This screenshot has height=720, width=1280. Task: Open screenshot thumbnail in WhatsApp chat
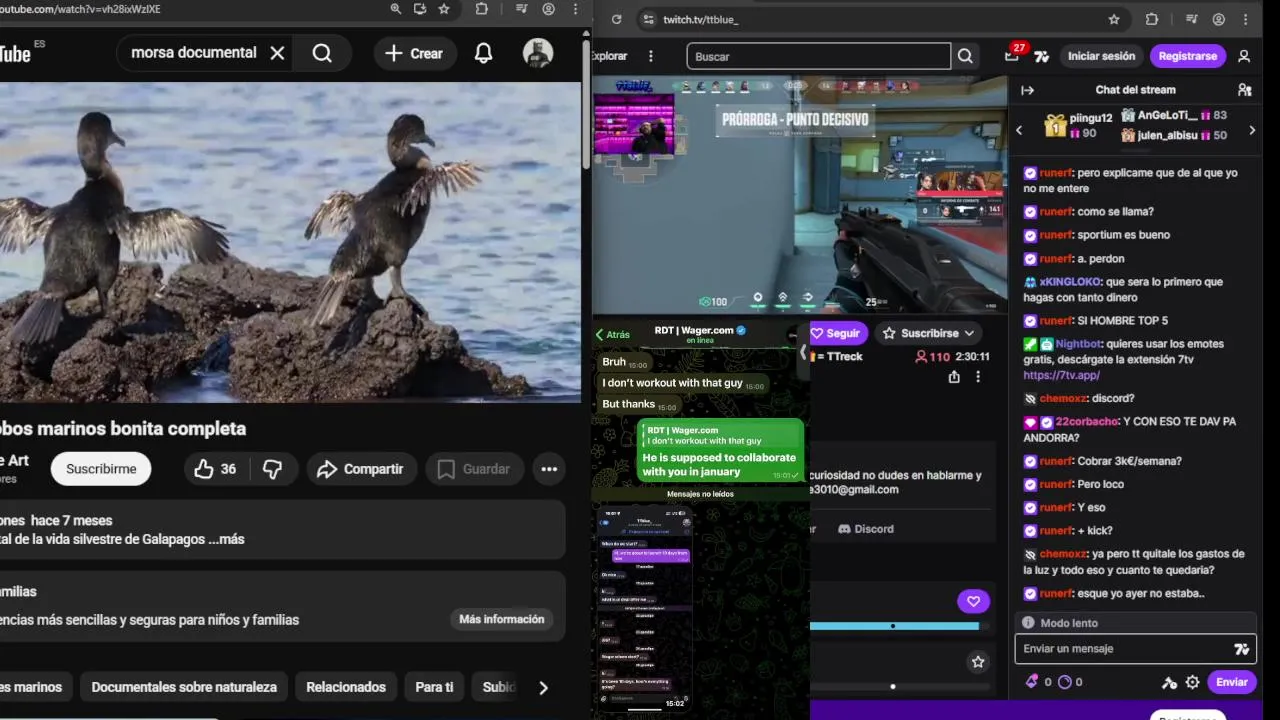645,607
